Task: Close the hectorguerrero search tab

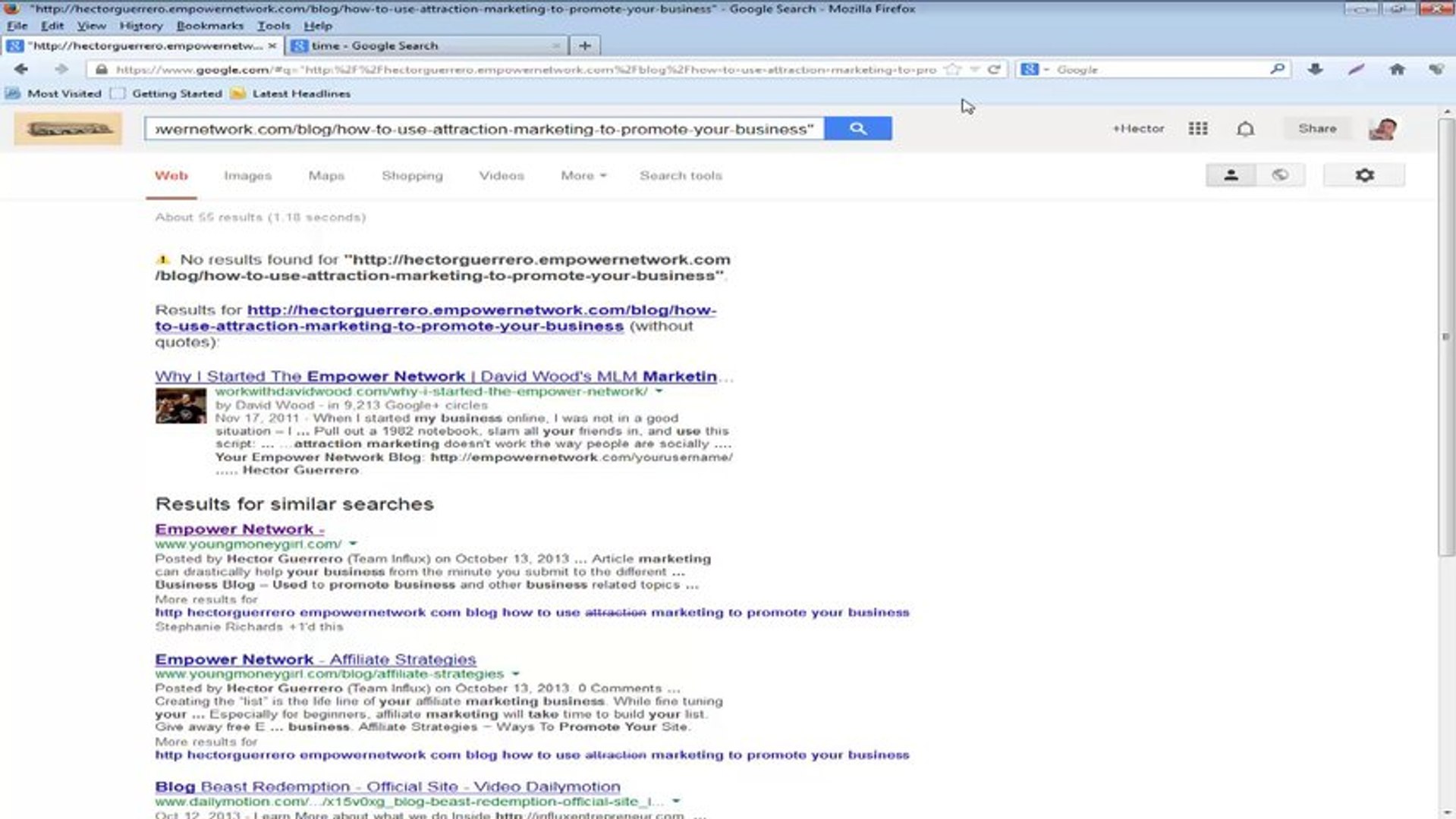Action: [x=272, y=45]
